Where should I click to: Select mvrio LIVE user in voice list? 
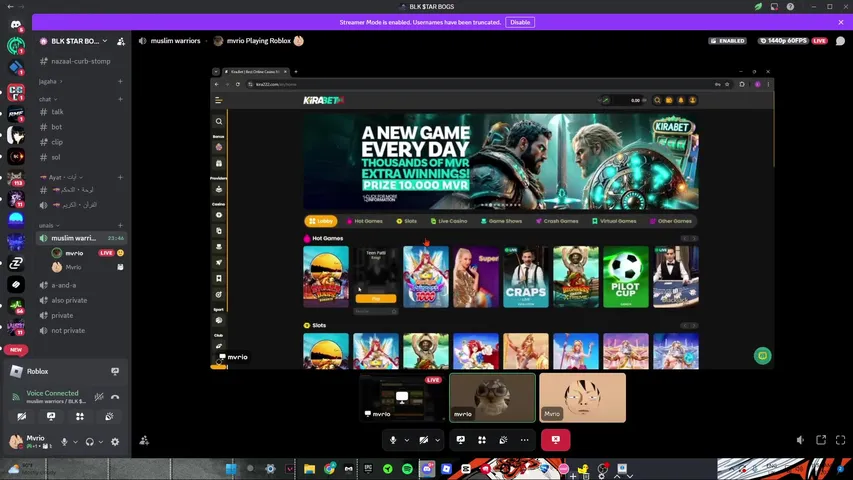coord(88,253)
